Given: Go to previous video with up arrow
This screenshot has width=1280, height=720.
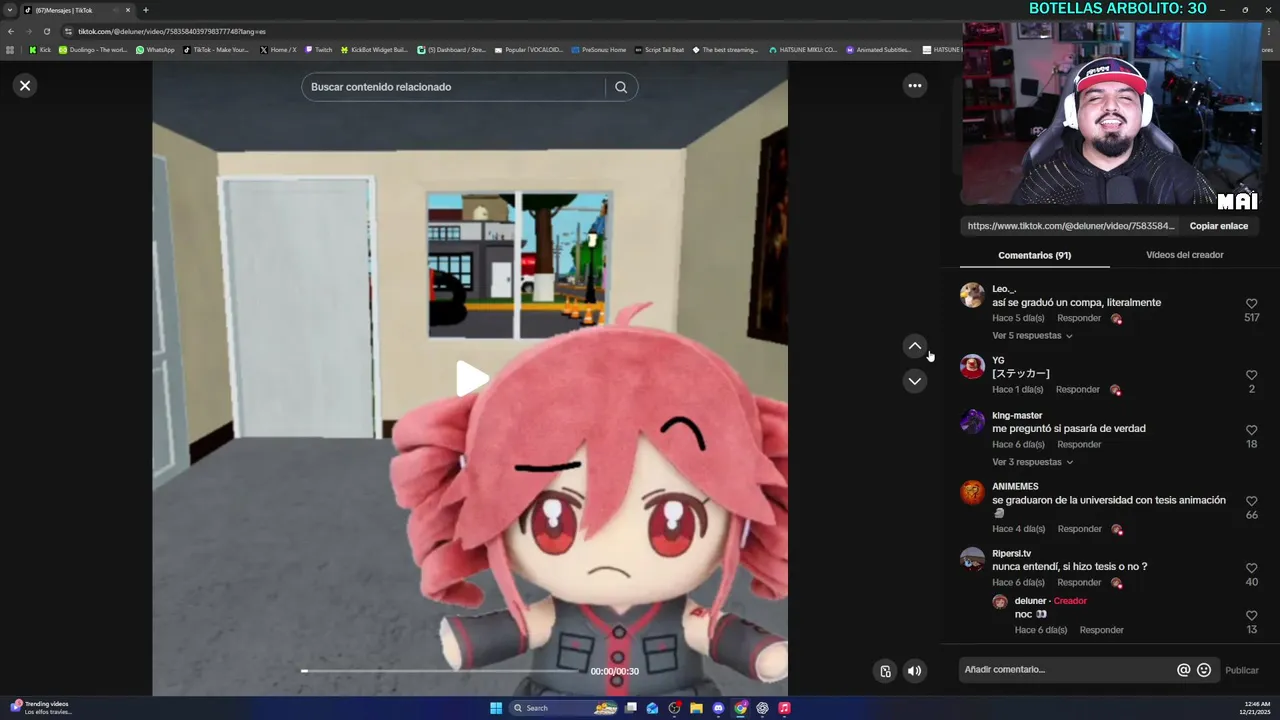Looking at the screenshot, I should click(914, 346).
